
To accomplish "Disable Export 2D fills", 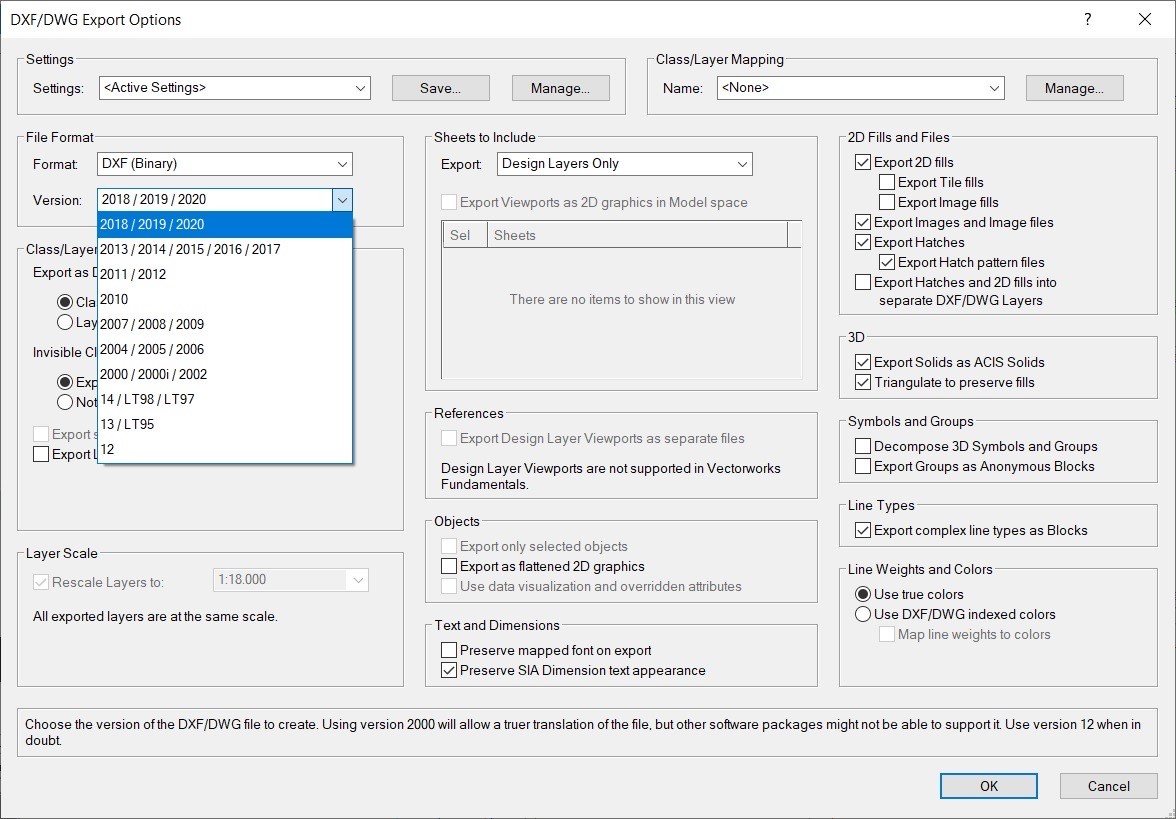I will 863,161.
